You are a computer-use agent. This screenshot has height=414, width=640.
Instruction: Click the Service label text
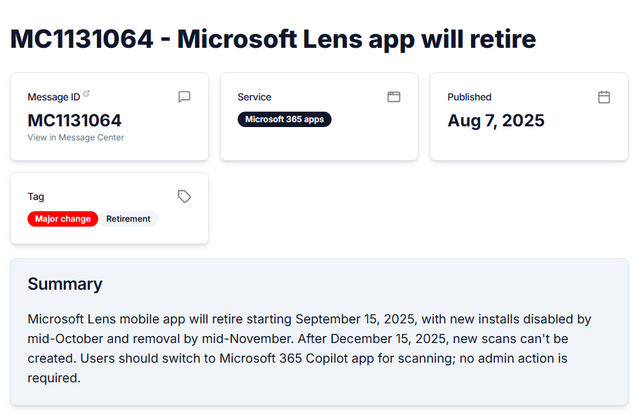[254, 97]
